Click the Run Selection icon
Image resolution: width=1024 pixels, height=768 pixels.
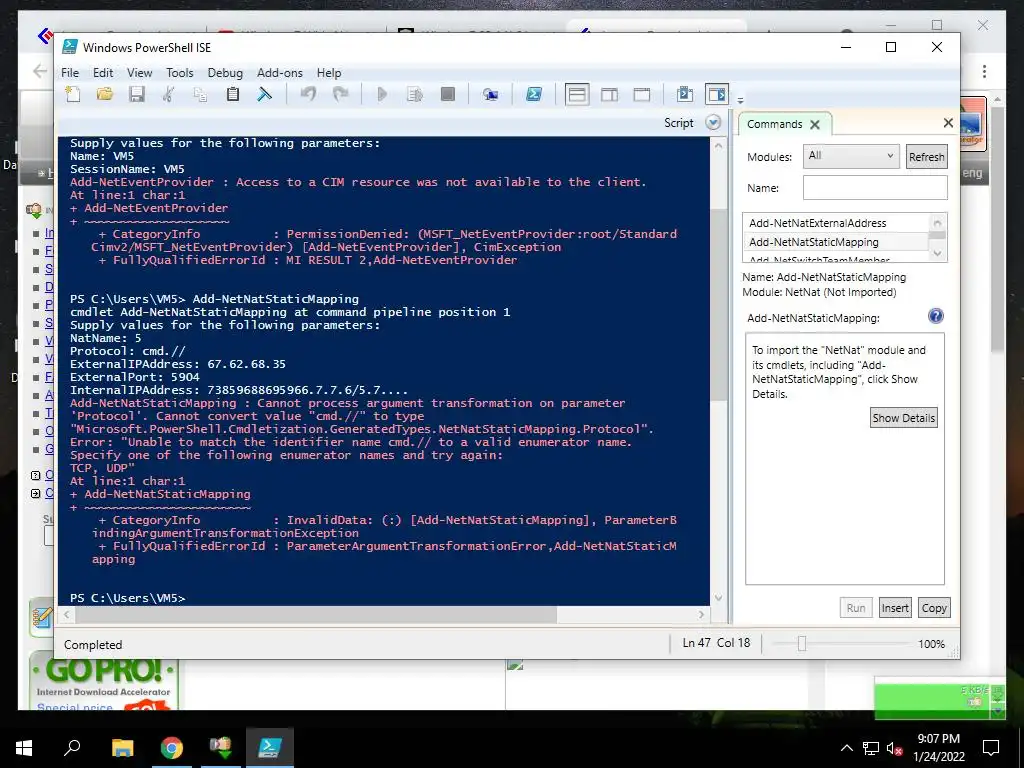pyautogui.click(x=415, y=94)
